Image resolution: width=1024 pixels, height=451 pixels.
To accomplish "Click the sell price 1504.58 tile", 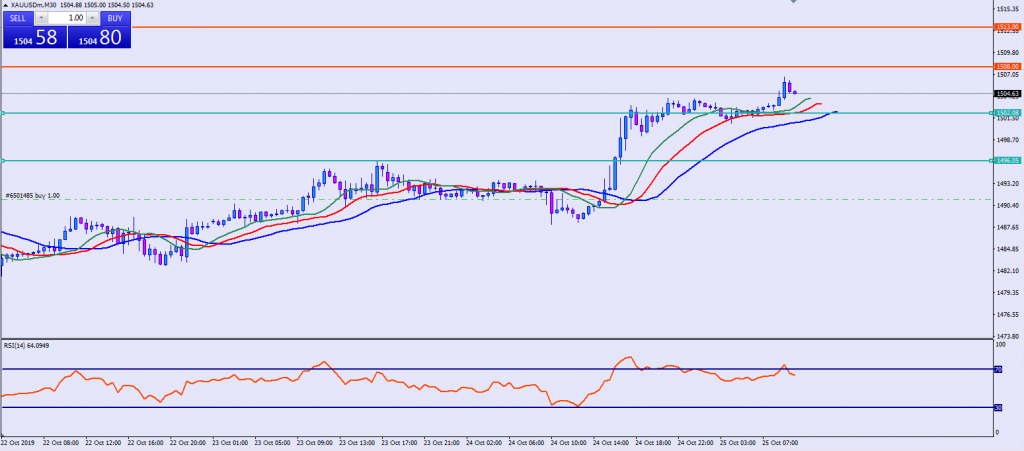I will click(x=33, y=38).
